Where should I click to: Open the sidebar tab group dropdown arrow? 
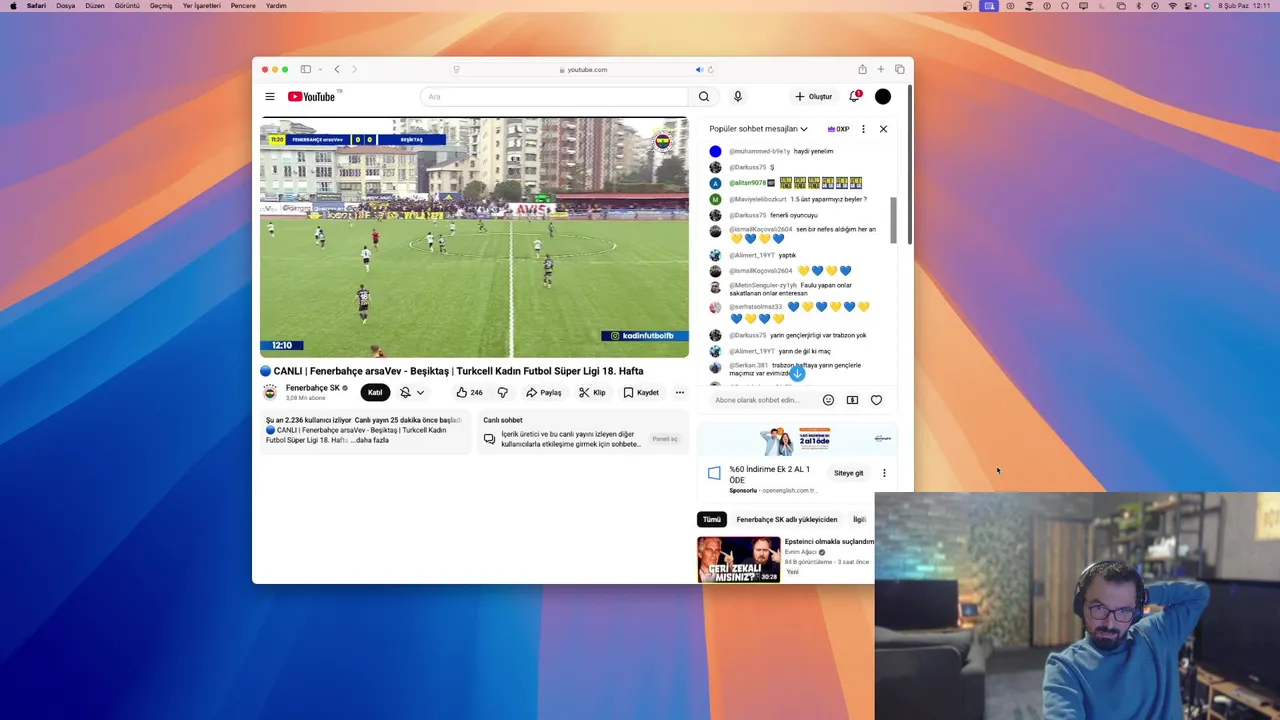click(x=320, y=70)
